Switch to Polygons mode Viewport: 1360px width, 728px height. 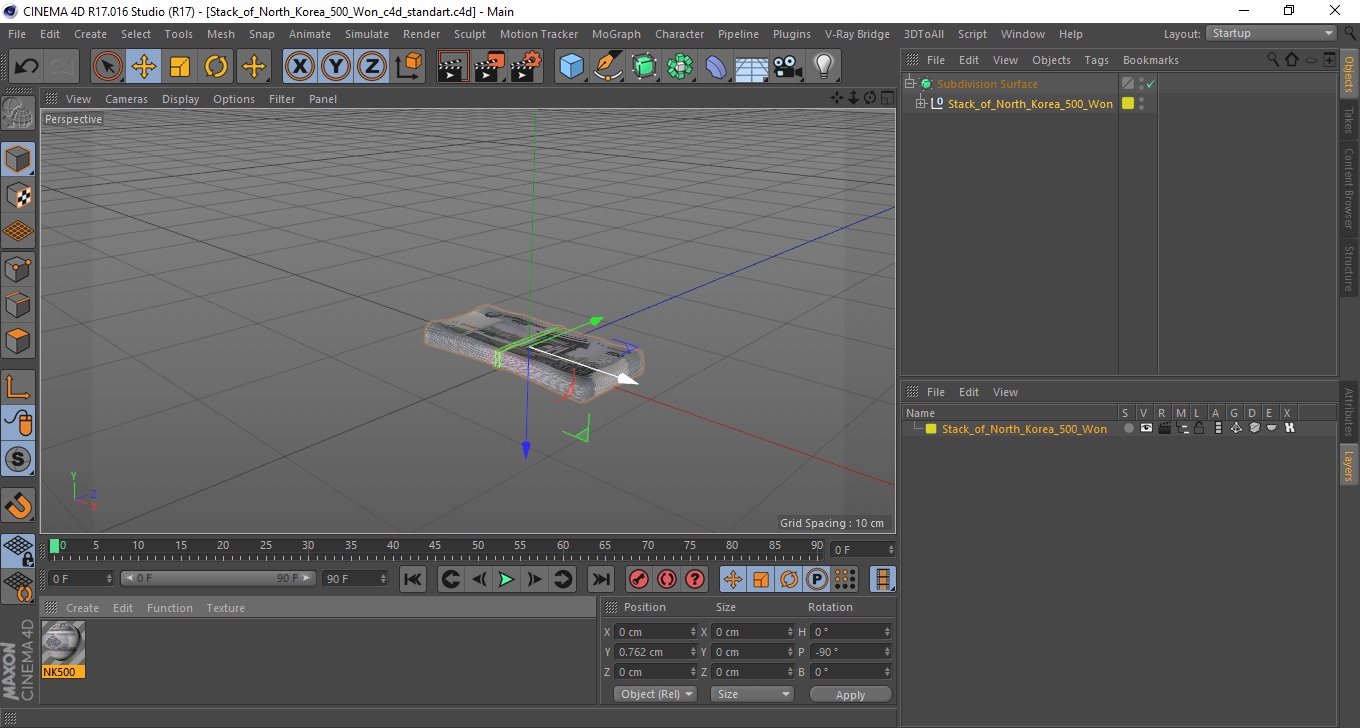tap(18, 341)
